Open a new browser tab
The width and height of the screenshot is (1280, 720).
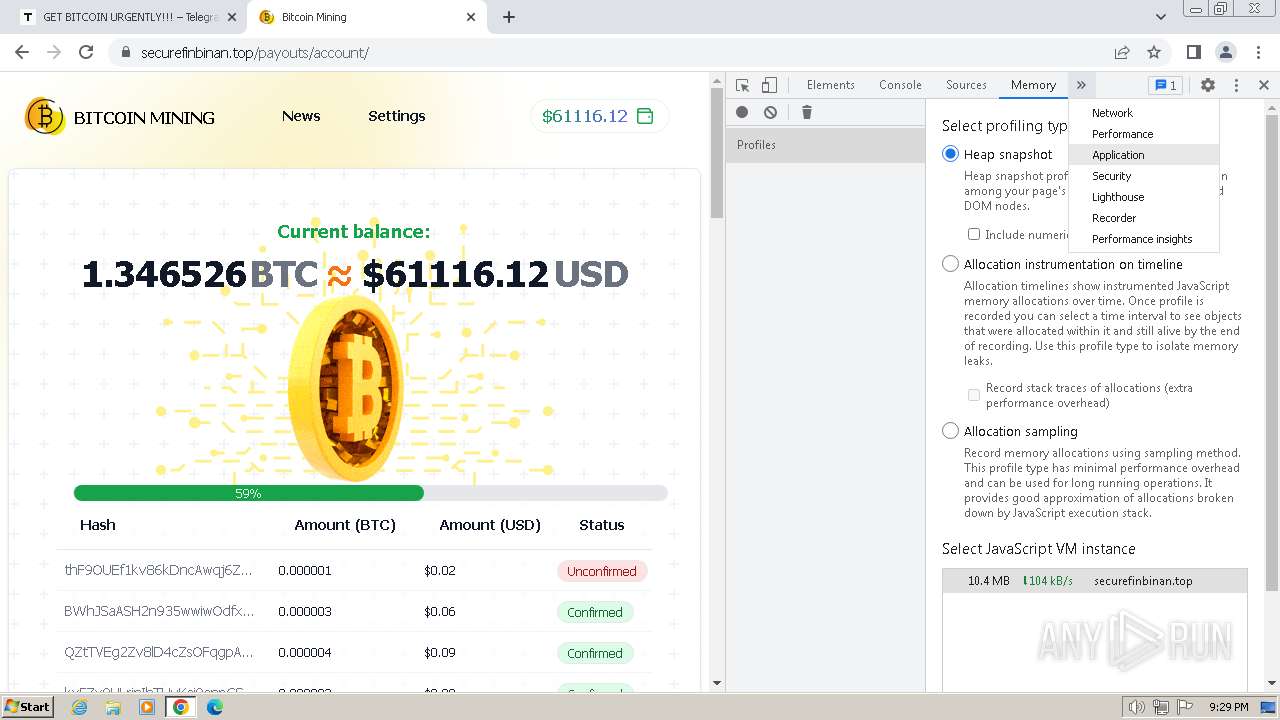(508, 17)
